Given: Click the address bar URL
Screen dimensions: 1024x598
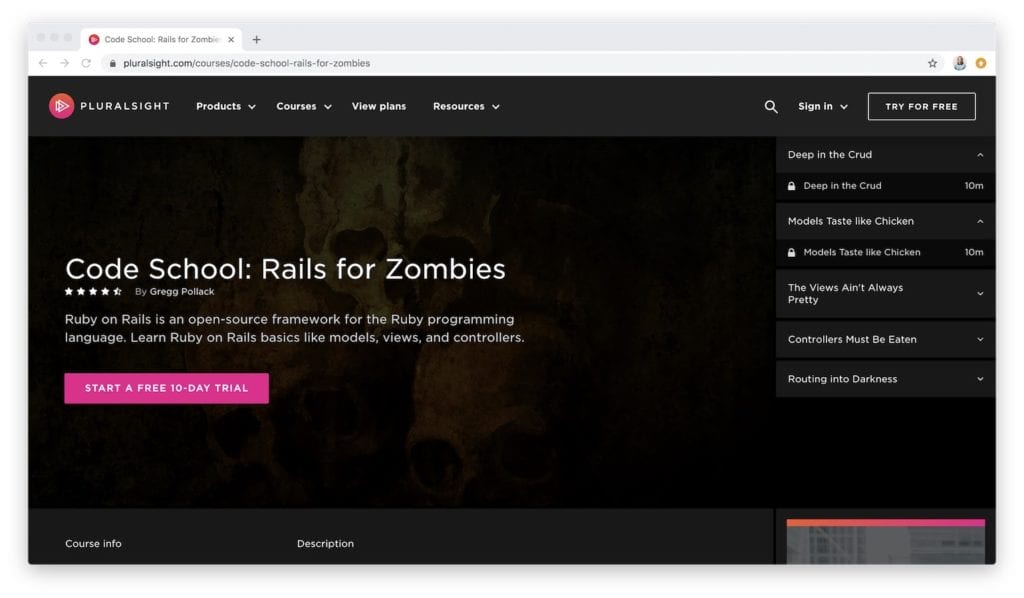Looking at the screenshot, I should point(246,63).
